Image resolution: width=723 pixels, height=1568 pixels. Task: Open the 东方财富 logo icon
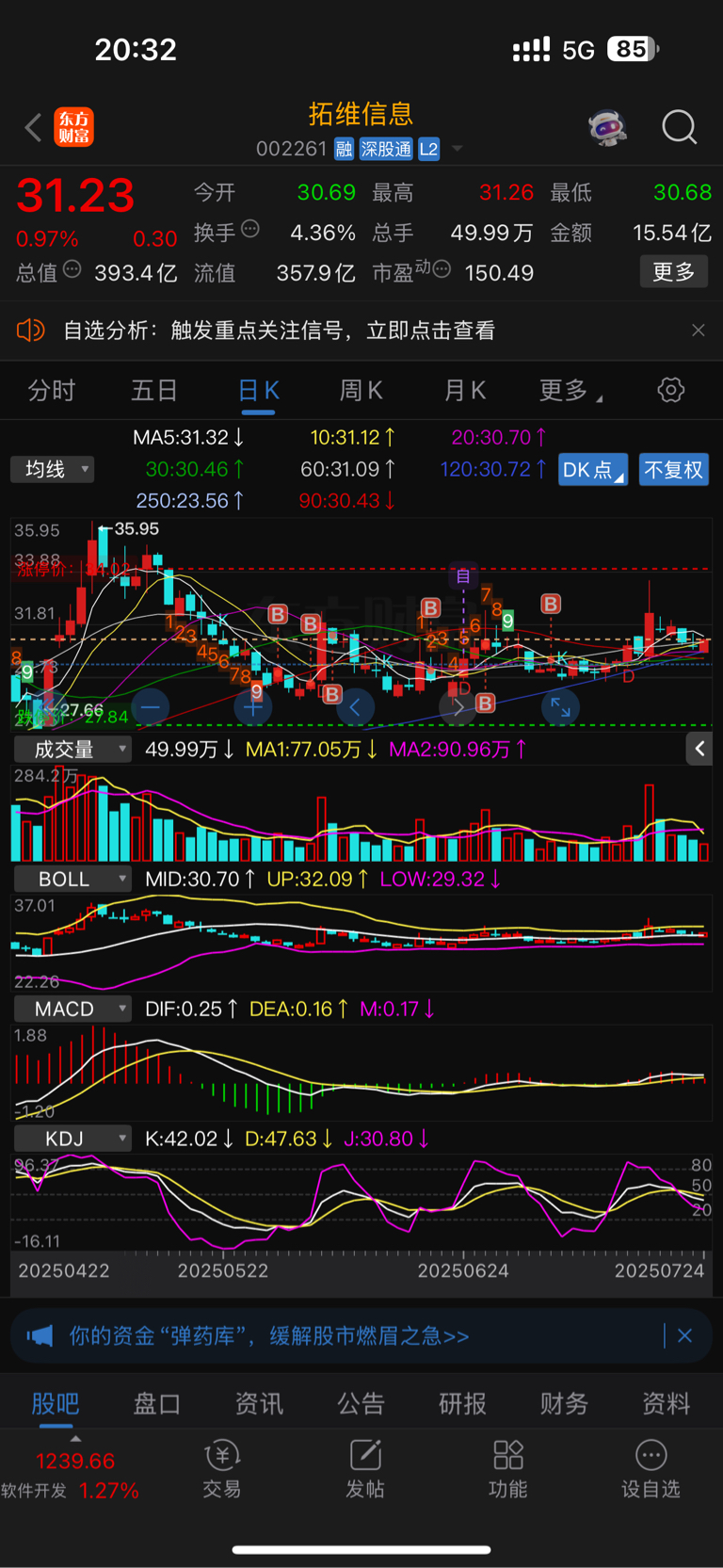74,127
